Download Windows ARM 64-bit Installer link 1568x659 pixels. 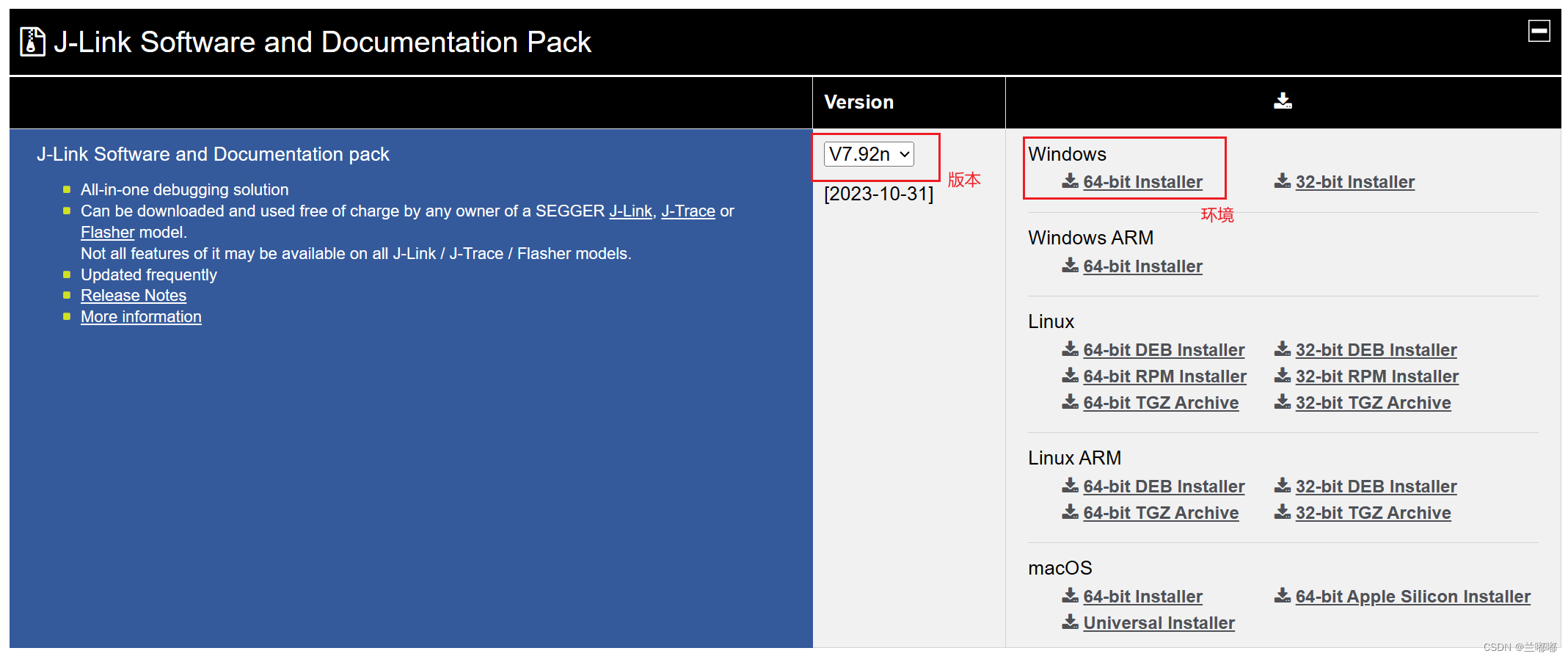tap(1142, 266)
